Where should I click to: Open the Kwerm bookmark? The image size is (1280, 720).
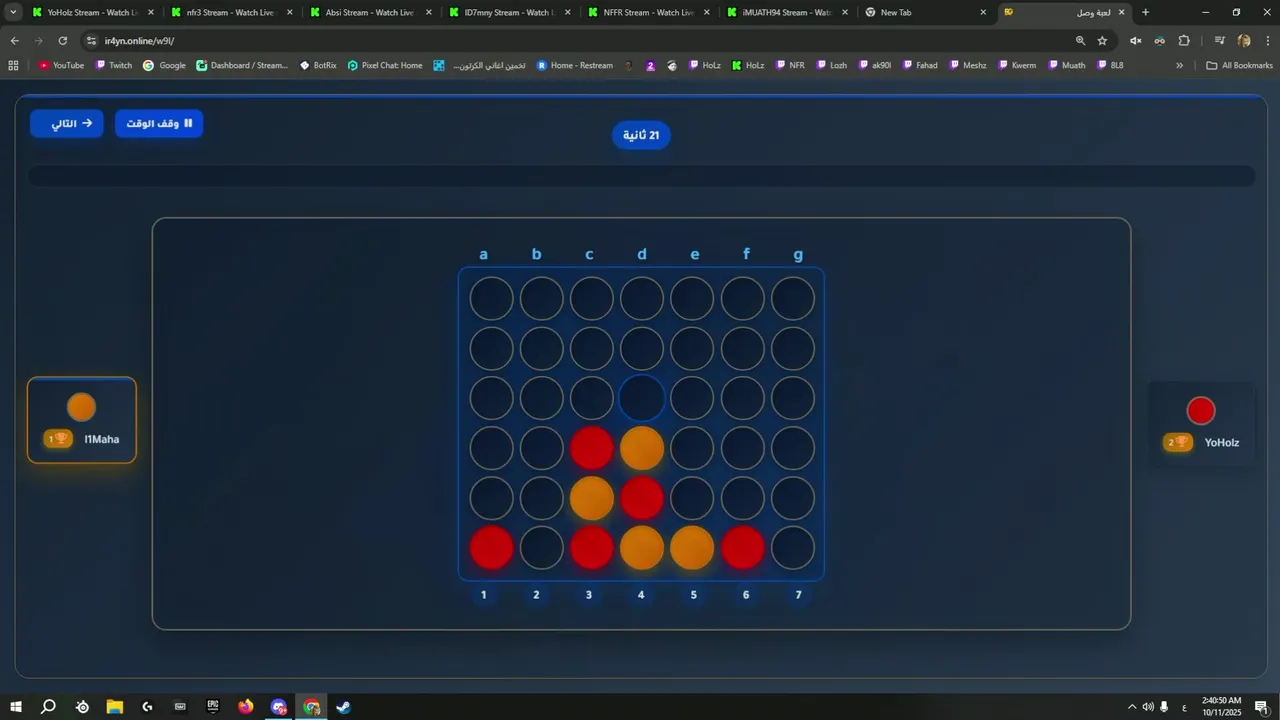coord(1015,65)
